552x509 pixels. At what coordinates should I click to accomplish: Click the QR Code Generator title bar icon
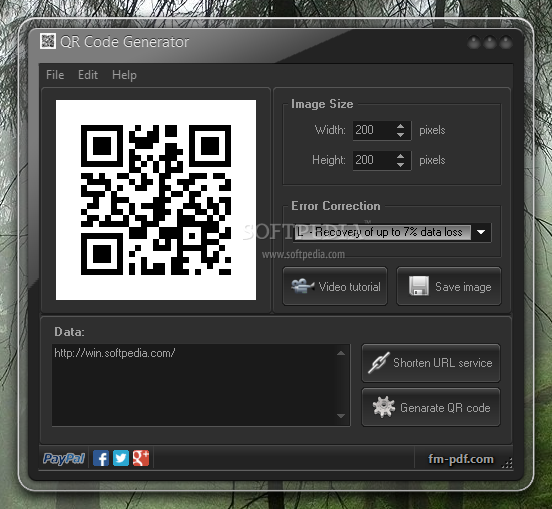pos(48,41)
